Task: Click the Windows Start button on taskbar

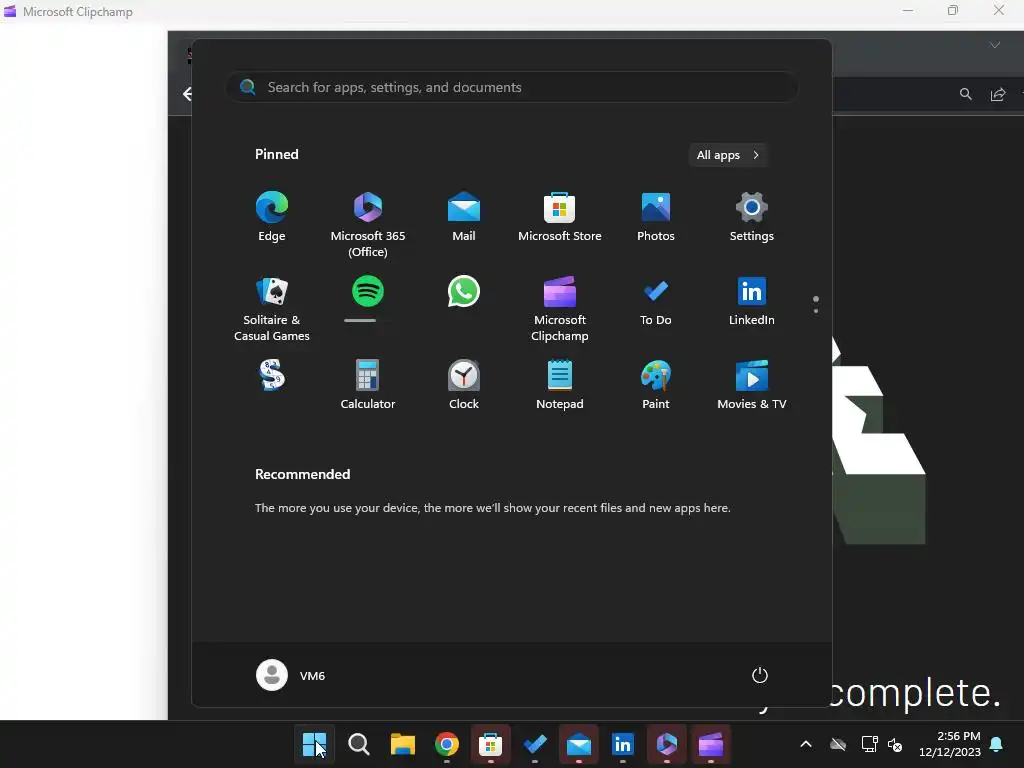Action: coord(314,744)
